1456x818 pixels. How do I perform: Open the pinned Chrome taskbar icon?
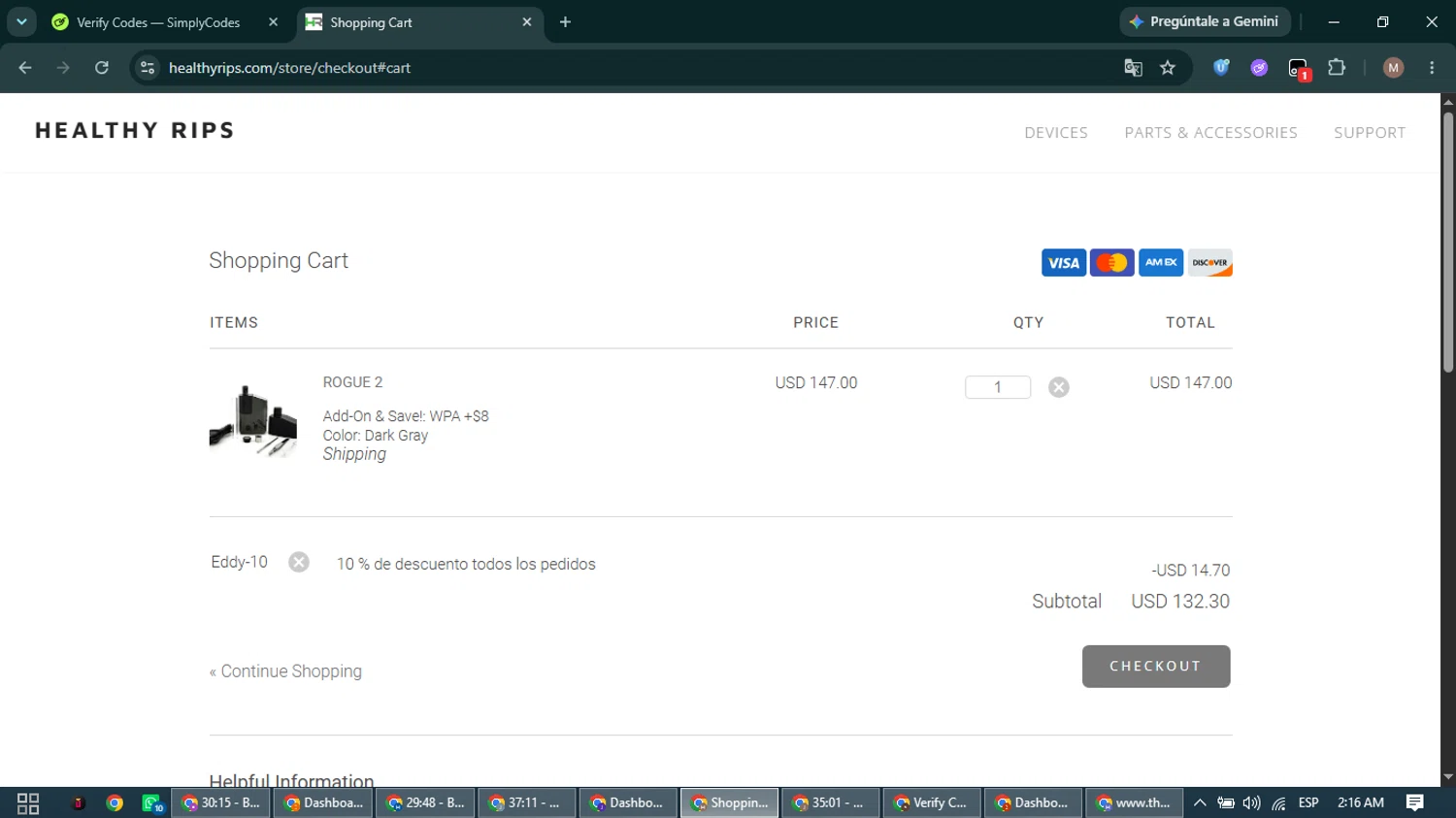point(115,803)
